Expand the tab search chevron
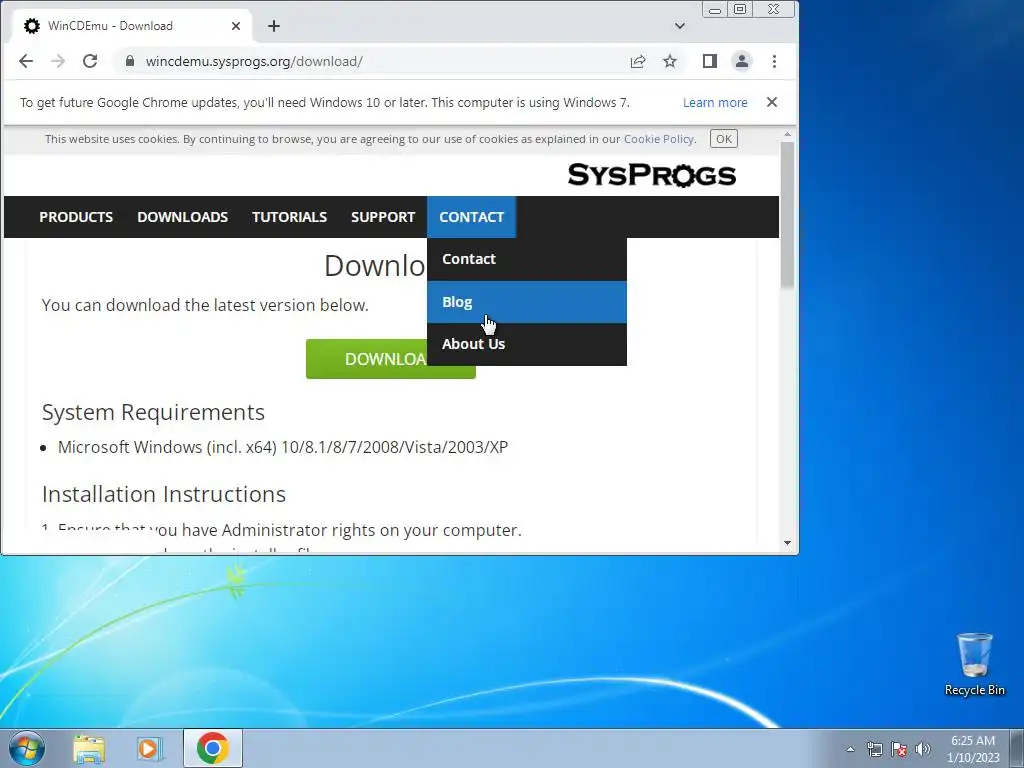 680,26
